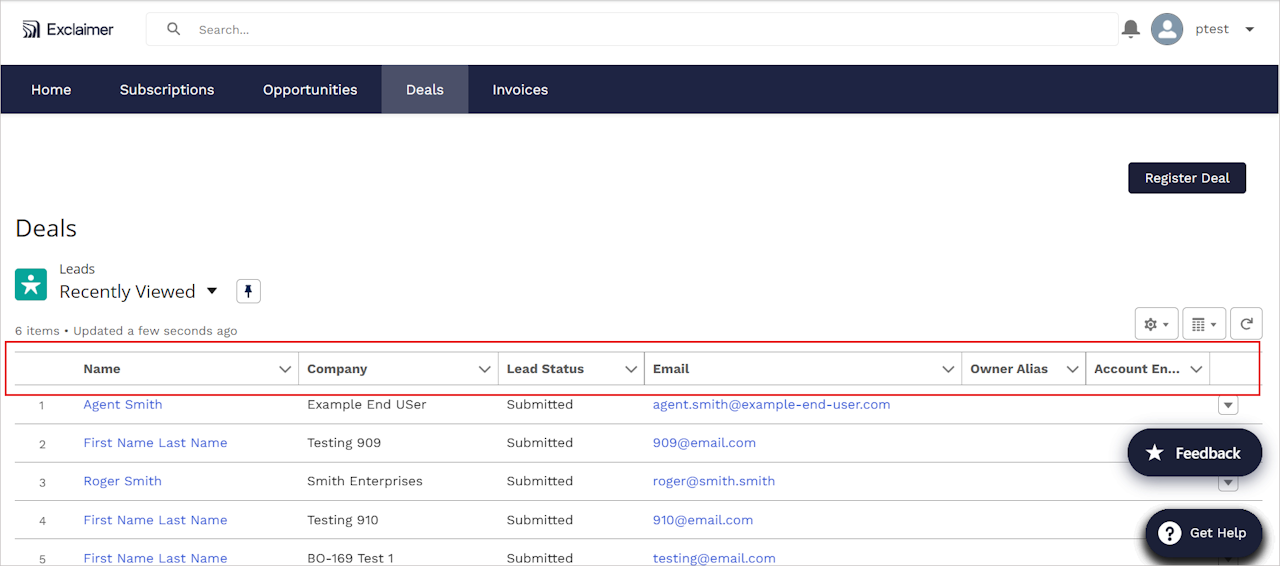Click Submitted status in Roger Smith row

(540, 481)
